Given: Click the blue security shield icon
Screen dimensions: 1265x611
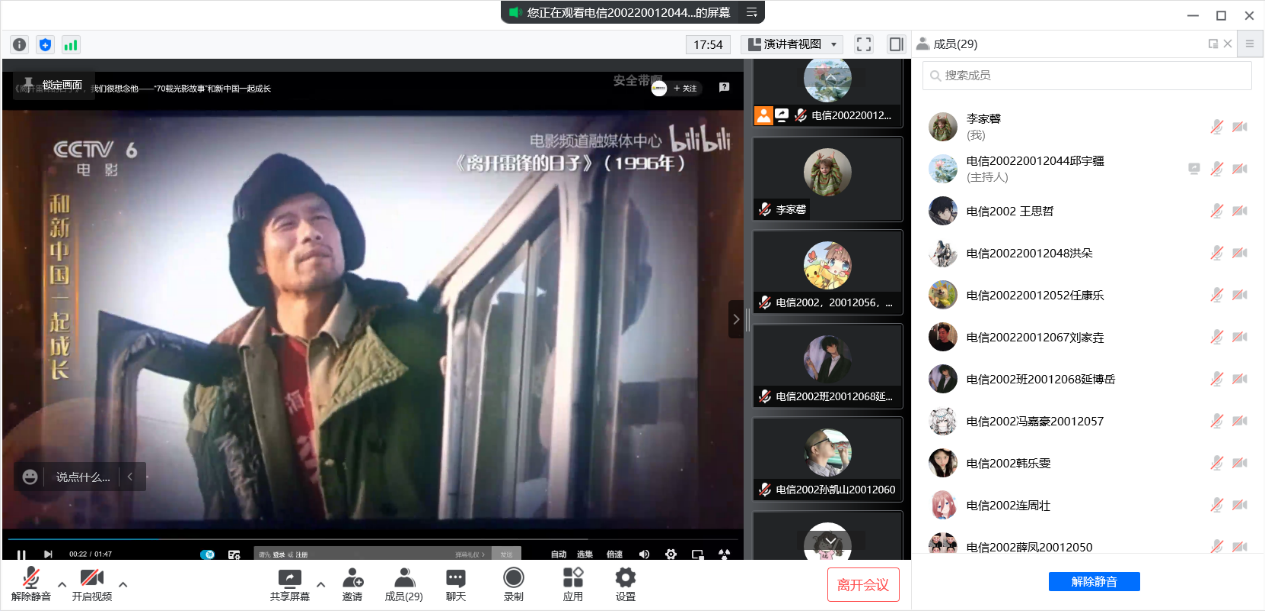Looking at the screenshot, I should tap(45, 44).
